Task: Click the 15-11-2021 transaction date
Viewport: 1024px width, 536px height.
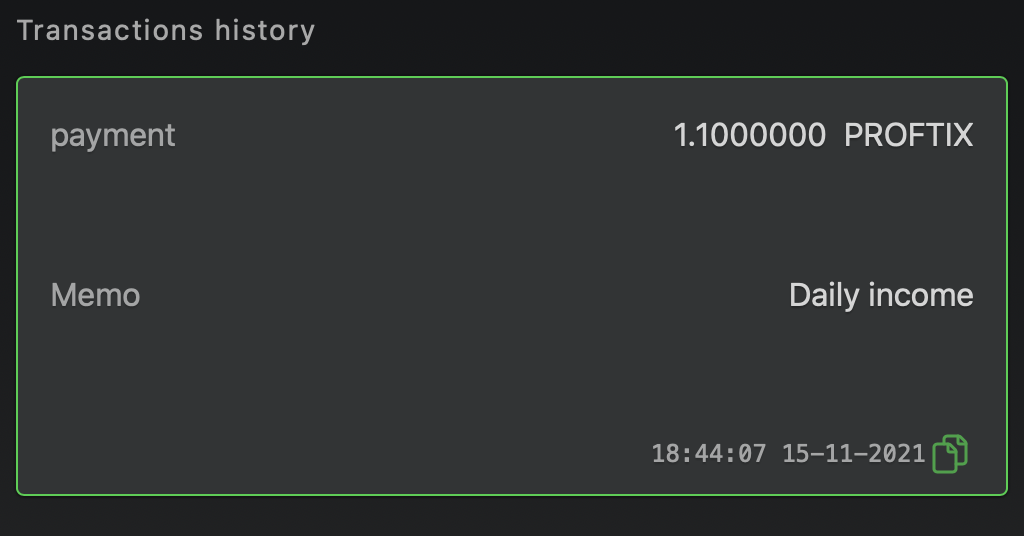Action: coord(853,454)
